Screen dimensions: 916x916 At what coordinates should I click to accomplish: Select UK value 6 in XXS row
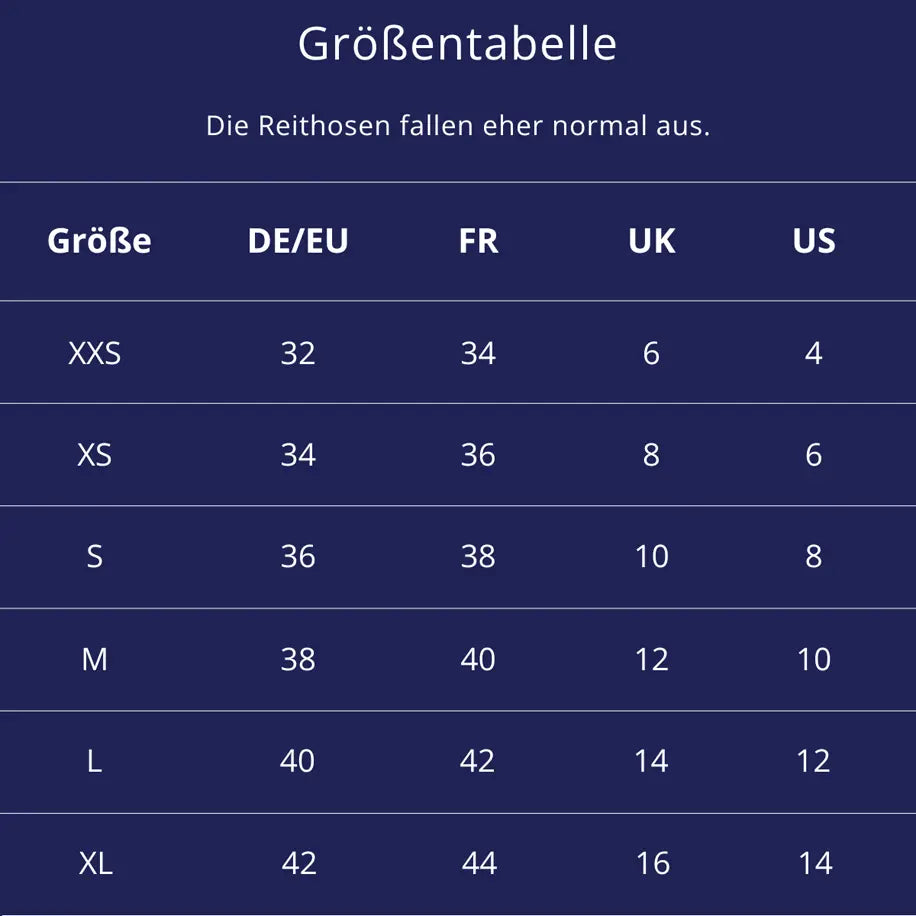[651, 353]
